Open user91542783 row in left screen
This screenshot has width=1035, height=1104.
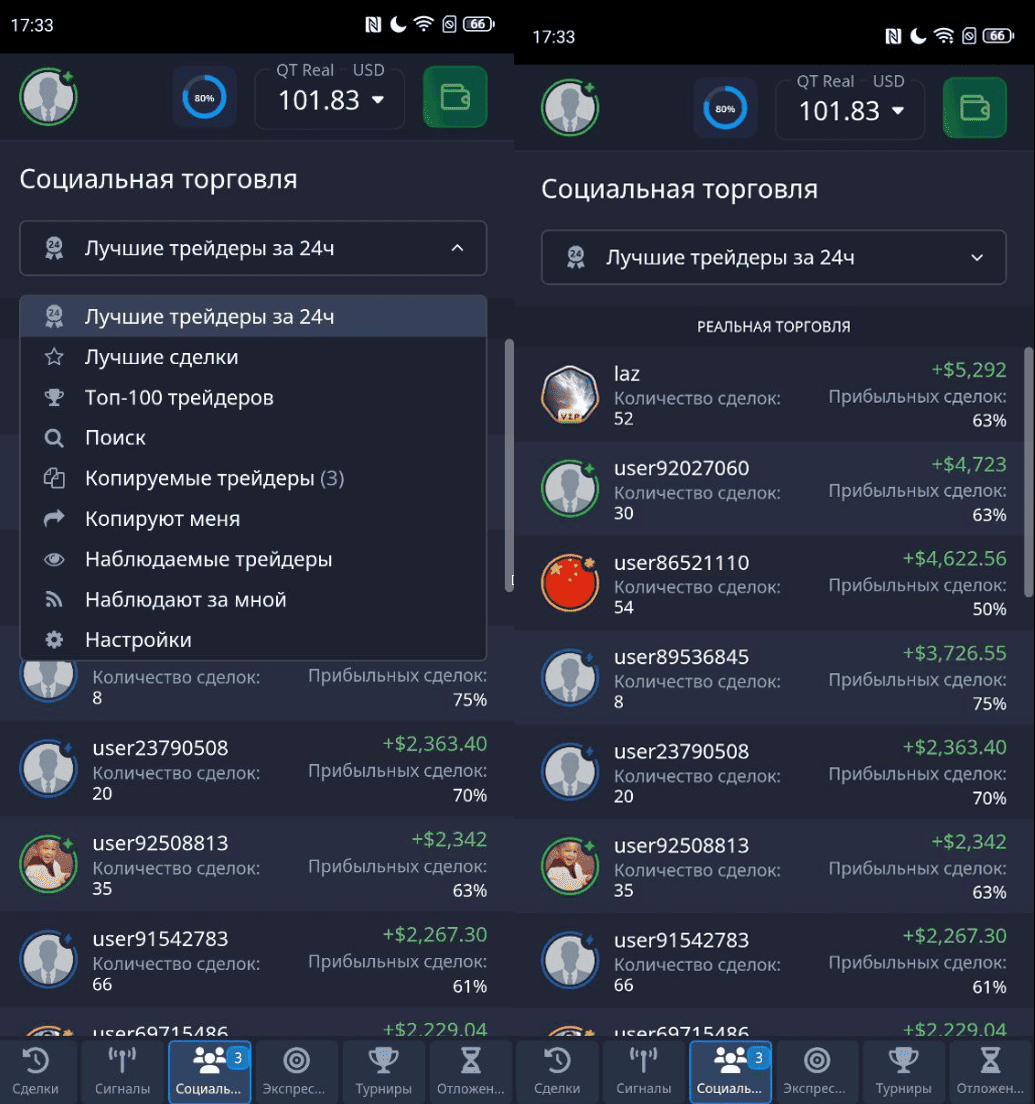[x=253, y=960]
